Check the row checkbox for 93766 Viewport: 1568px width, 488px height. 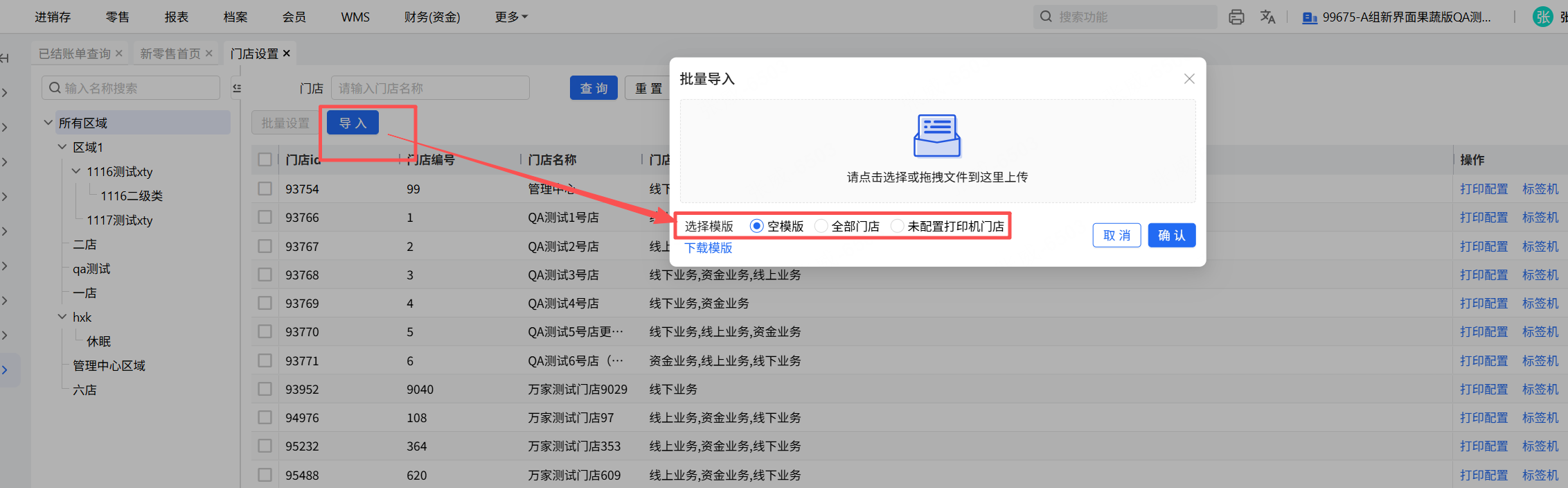coord(265,217)
